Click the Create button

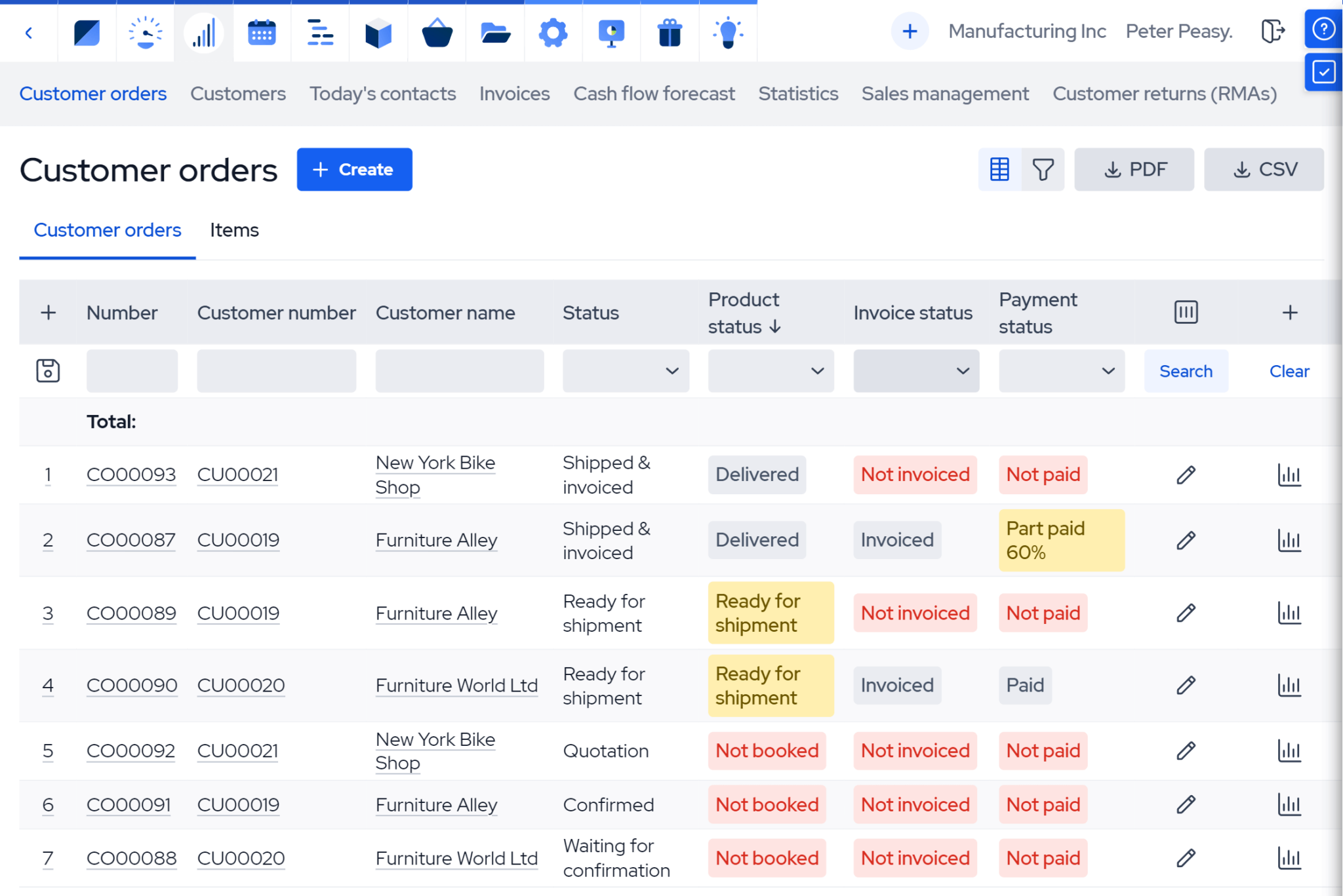354,169
